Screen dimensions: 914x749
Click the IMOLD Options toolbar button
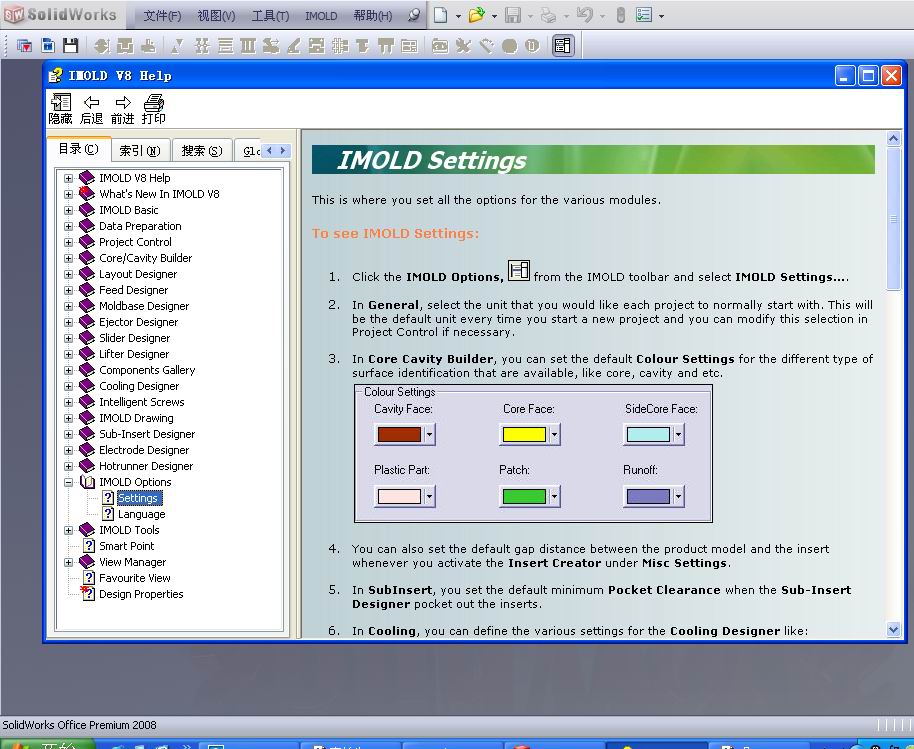[563, 45]
